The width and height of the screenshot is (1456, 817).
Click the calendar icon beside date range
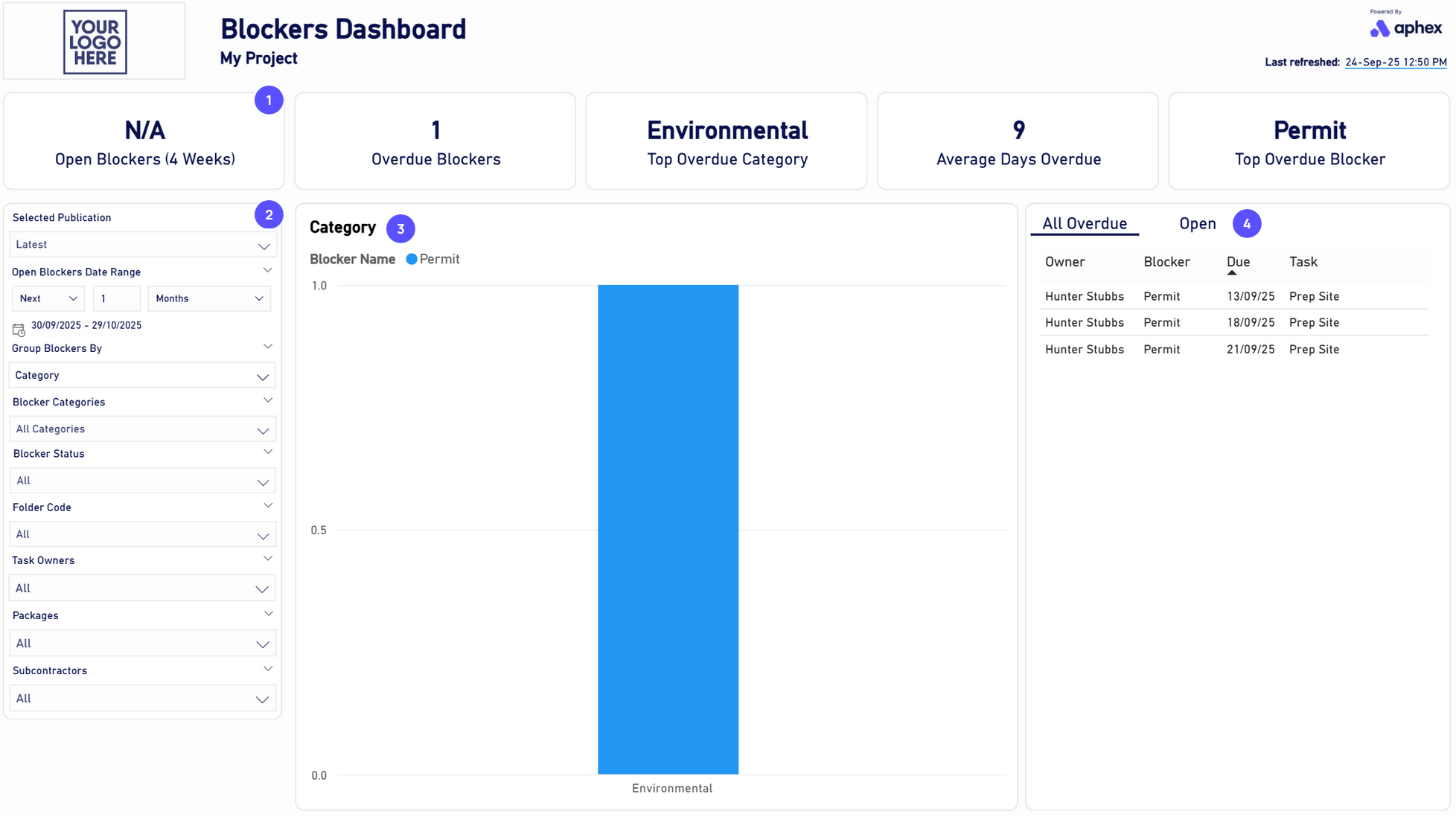[19, 329]
